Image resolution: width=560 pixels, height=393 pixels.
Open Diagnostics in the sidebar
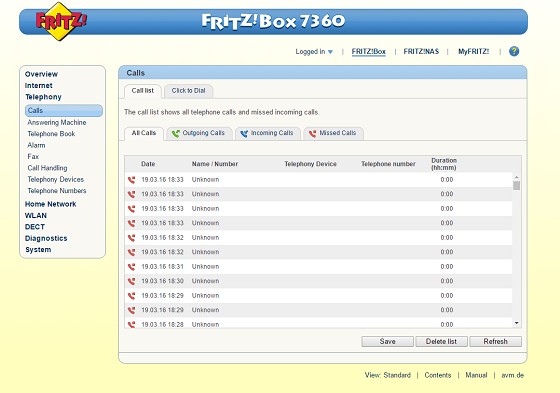(46, 239)
